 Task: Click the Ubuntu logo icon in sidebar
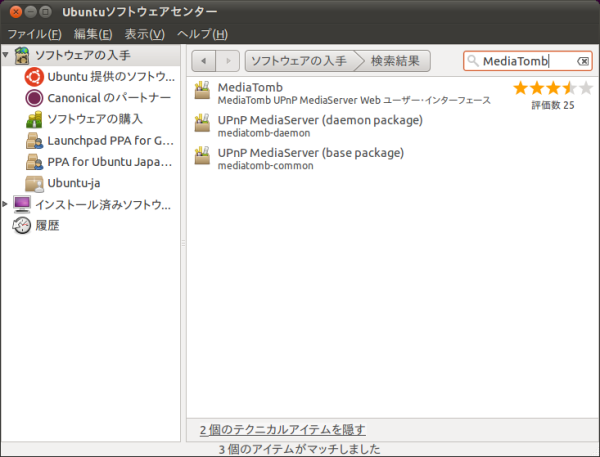coord(33,76)
